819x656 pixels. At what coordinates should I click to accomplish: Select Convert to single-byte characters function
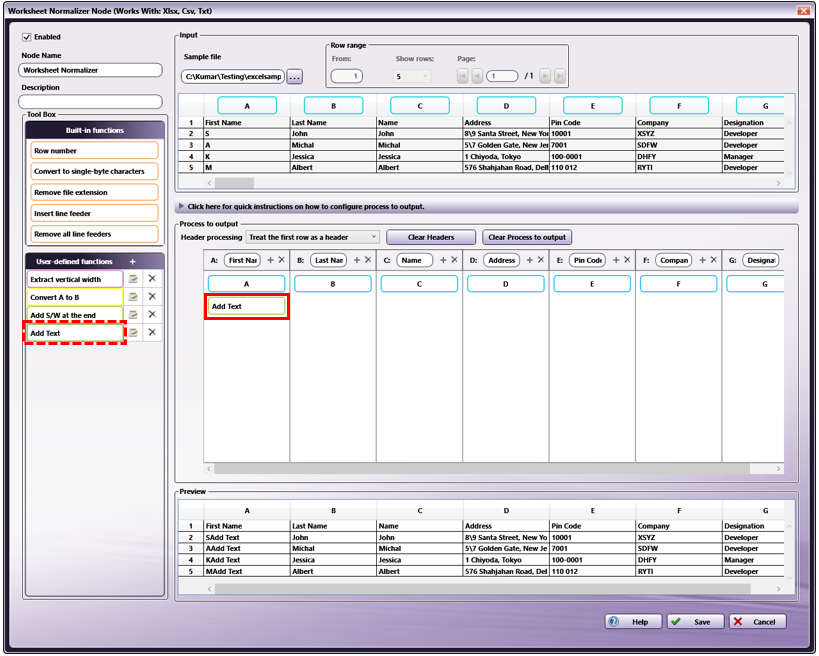point(94,171)
